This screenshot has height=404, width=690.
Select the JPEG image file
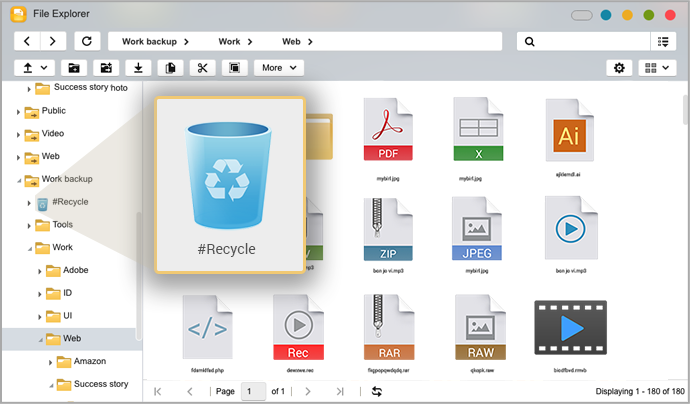[x=477, y=229]
